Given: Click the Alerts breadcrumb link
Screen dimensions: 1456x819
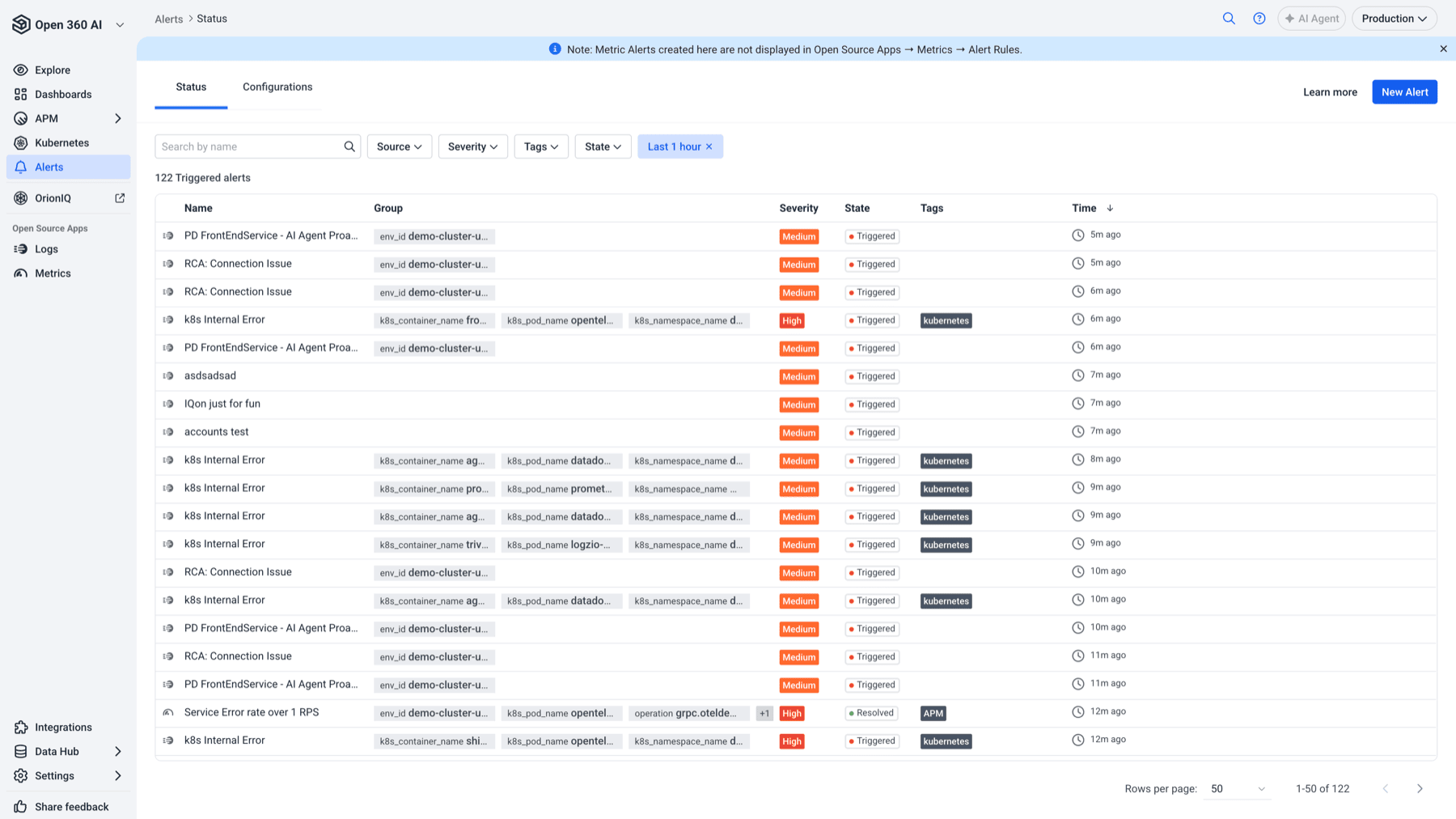Looking at the screenshot, I should 169,19.
